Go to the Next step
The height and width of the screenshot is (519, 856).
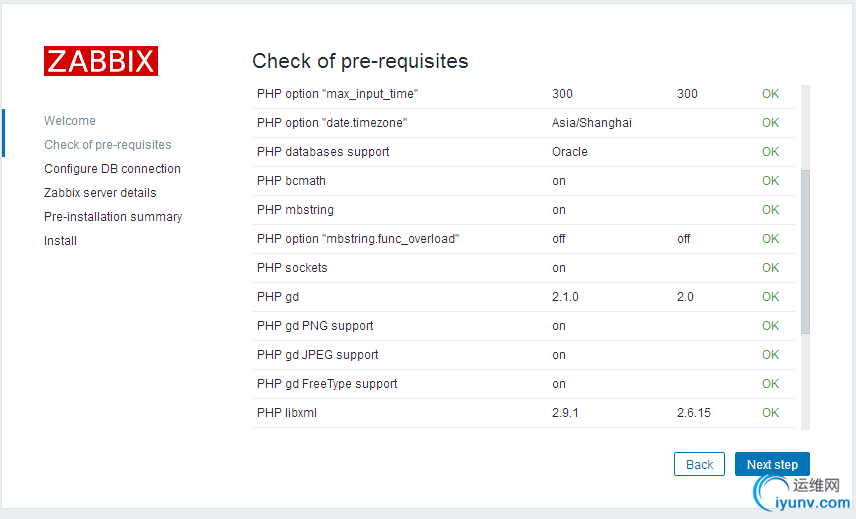pos(772,464)
